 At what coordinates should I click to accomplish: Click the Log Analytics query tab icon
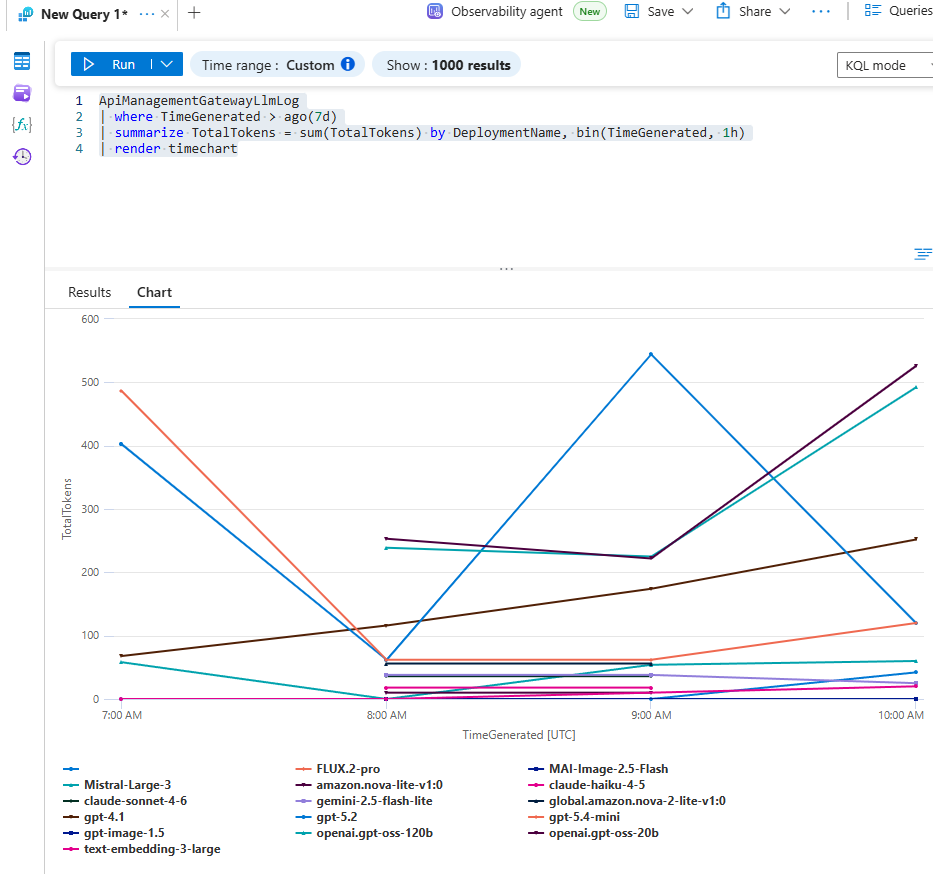pyautogui.click(x=25, y=14)
